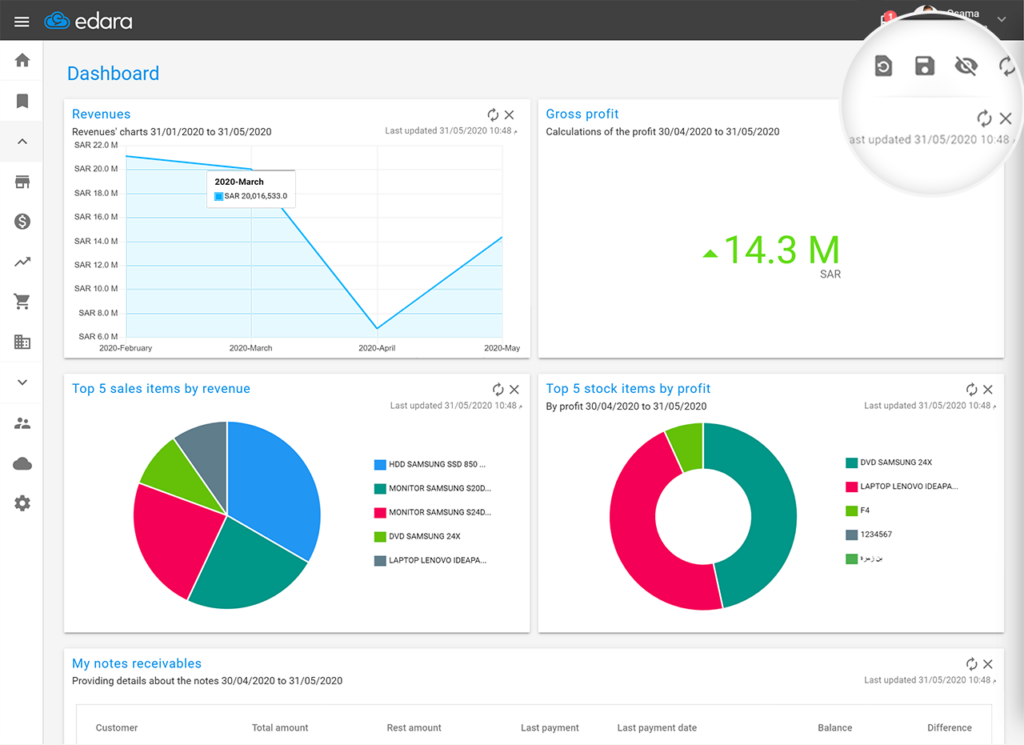Click the restore dashboard layout icon

(883, 66)
